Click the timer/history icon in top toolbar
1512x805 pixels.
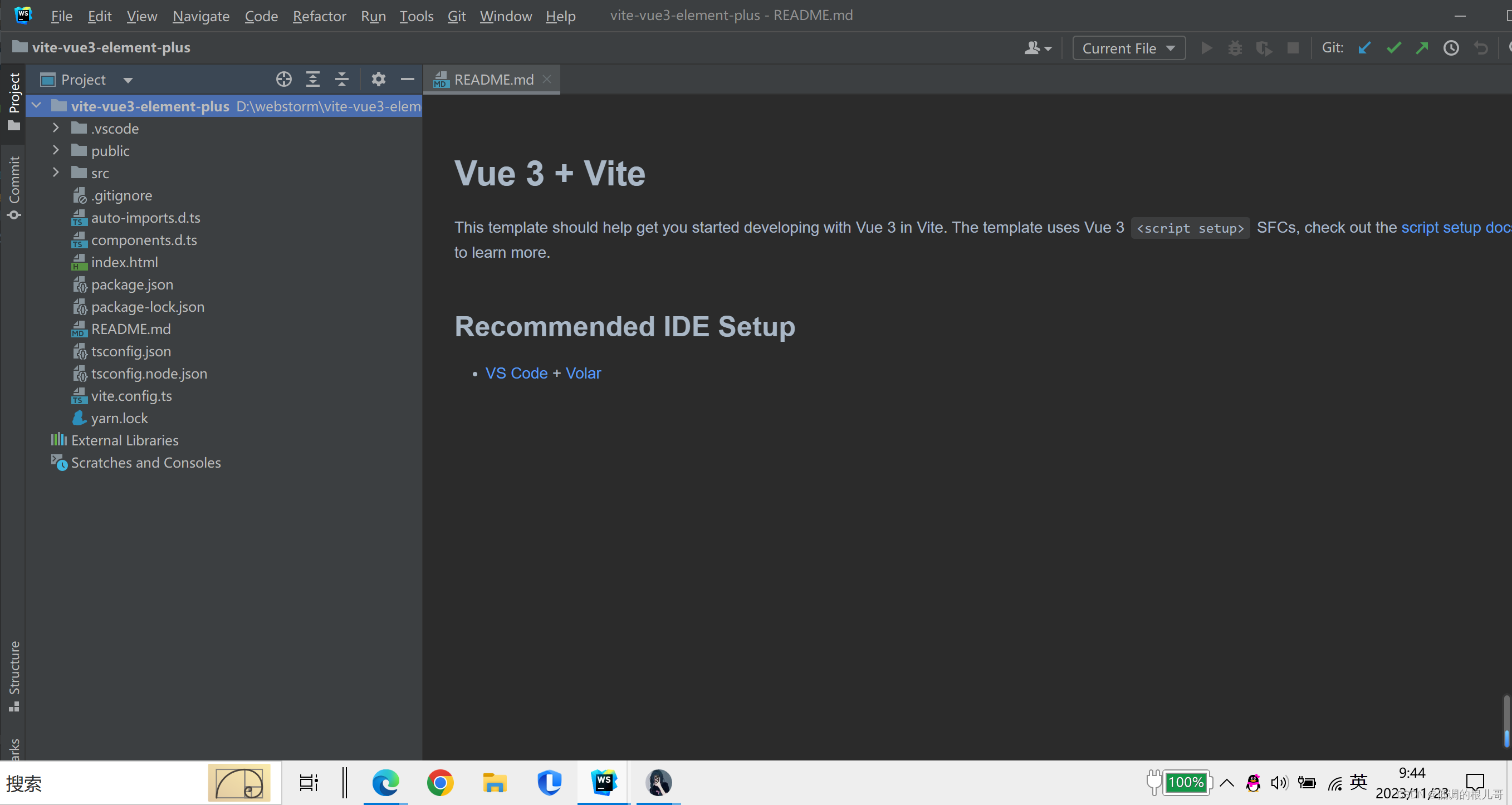click(1451, 47)
